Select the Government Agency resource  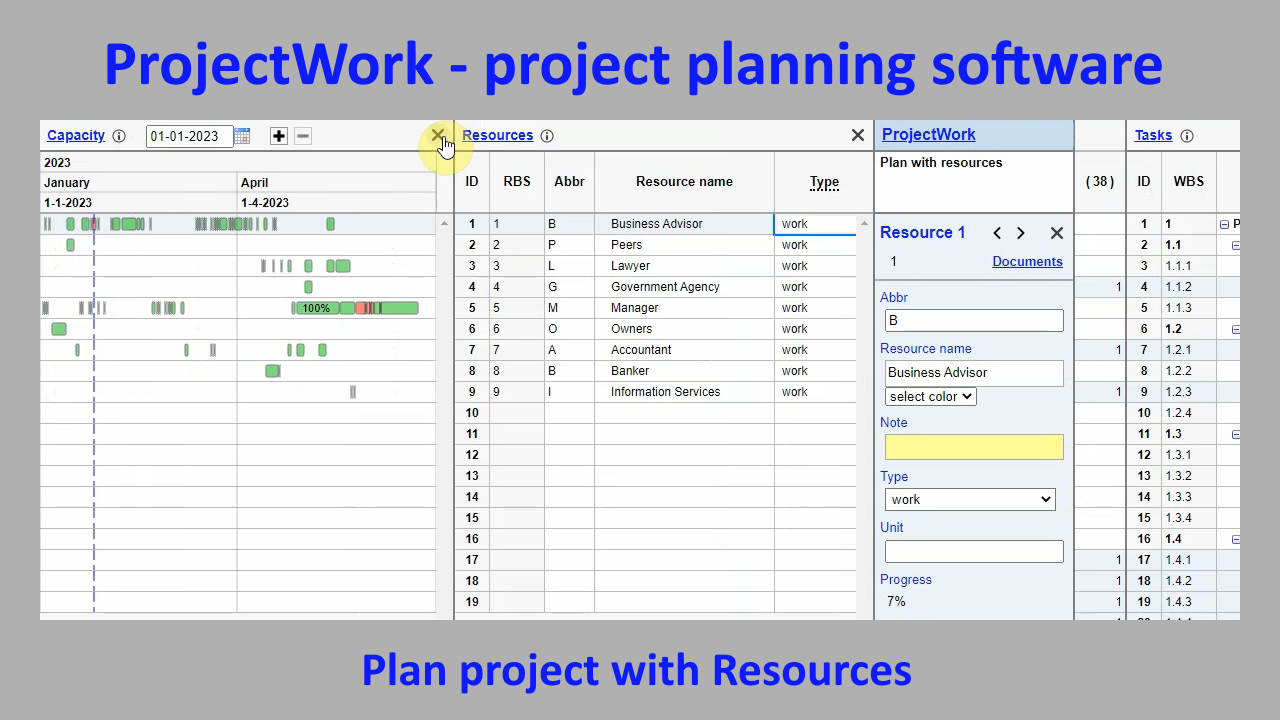[x=665, y=287]
